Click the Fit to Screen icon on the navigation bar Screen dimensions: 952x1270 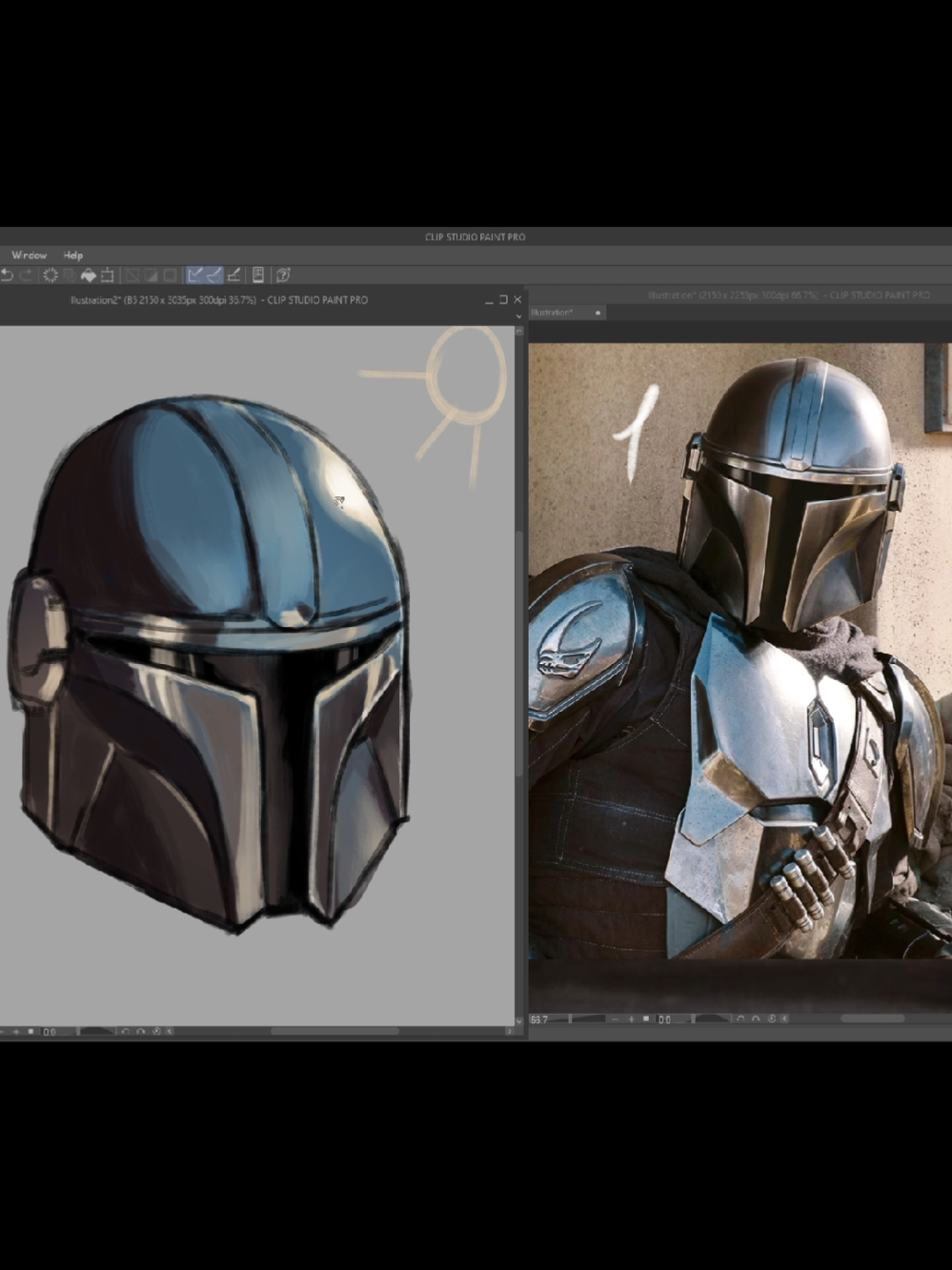(646, 1019)
